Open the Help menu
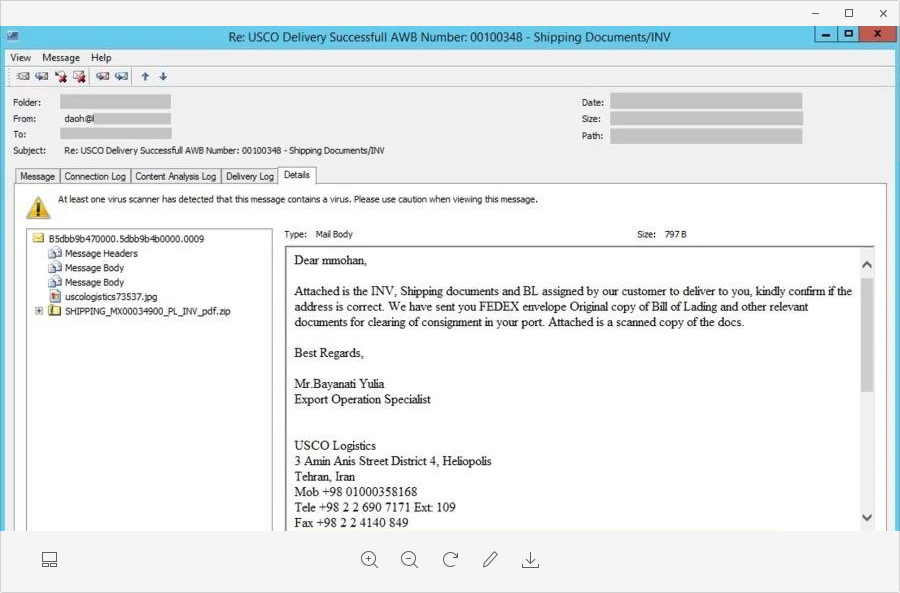Viewport: 900px width, 593px height. click(101, 57)
